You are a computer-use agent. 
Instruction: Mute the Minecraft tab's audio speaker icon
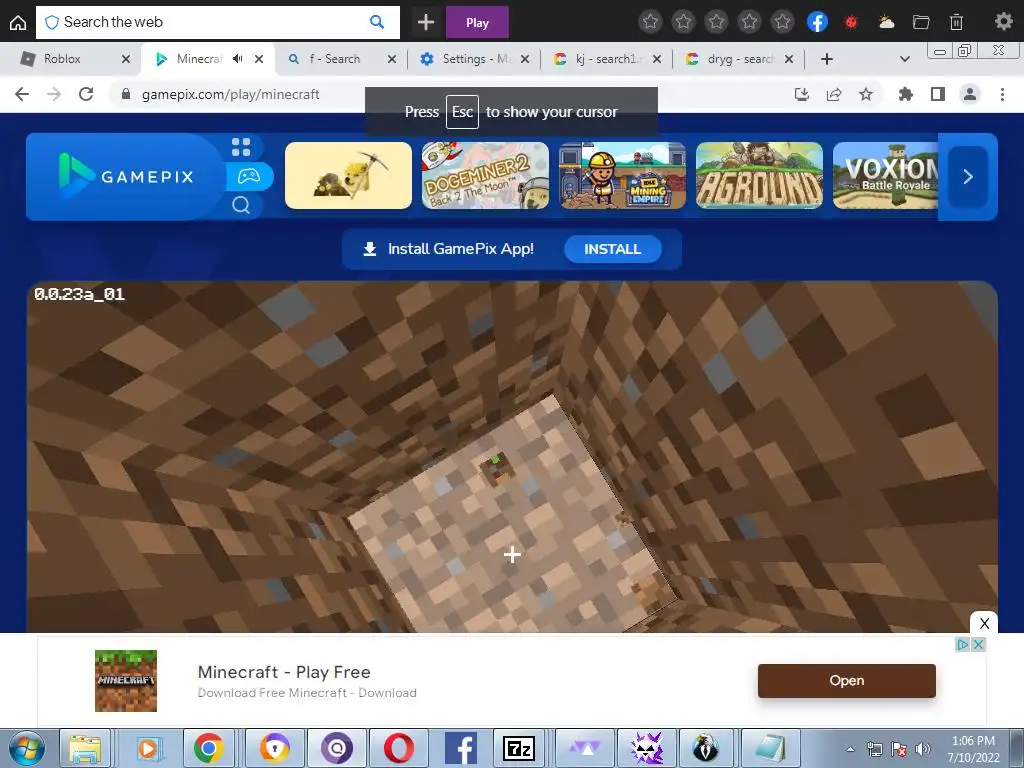(238, 59)
